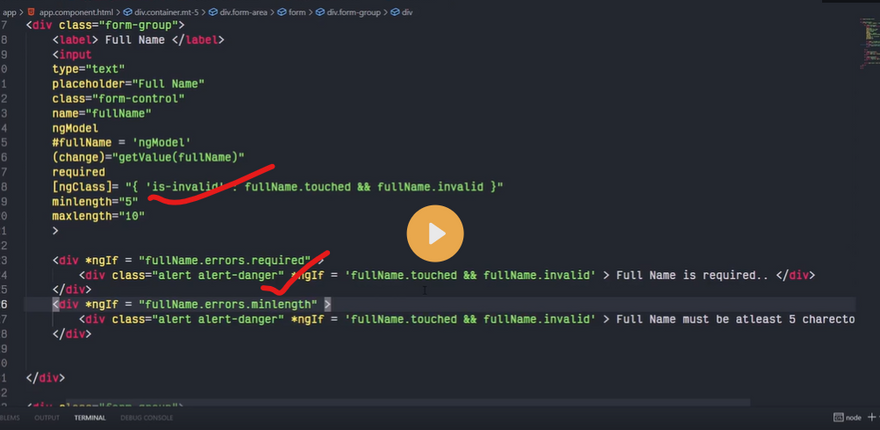Switch to the TERMINAL panel tab

tap(89, 417)
